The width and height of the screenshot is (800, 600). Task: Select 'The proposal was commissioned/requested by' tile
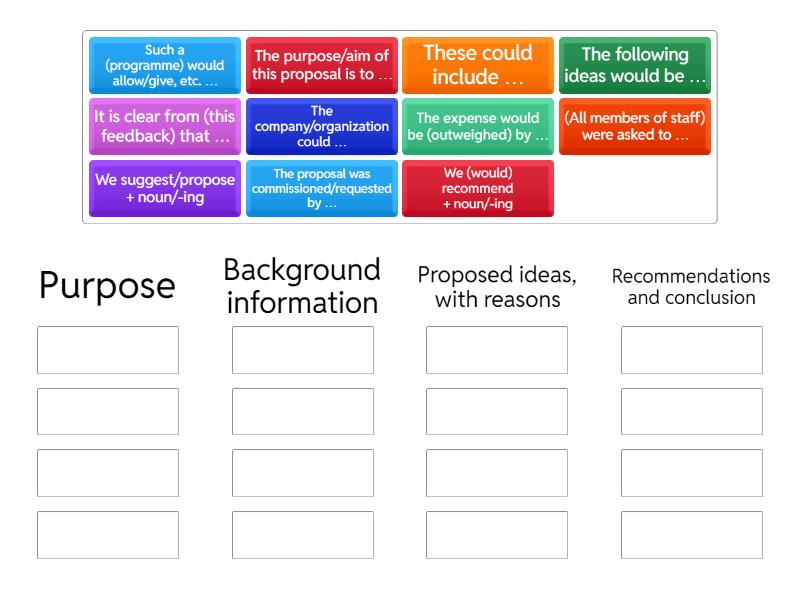(321, 188)
